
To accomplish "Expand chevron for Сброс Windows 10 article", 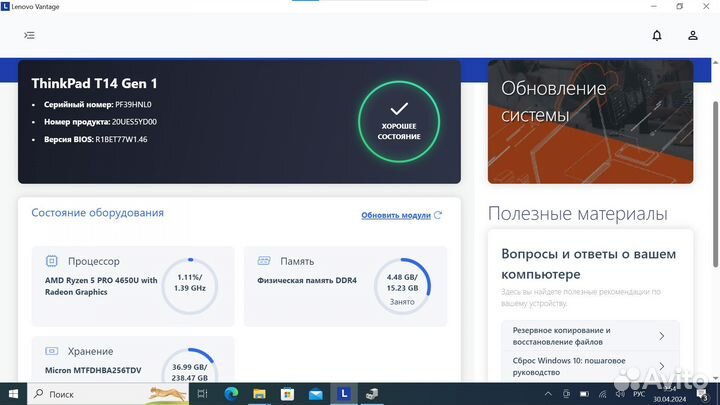I will (661, 366).
